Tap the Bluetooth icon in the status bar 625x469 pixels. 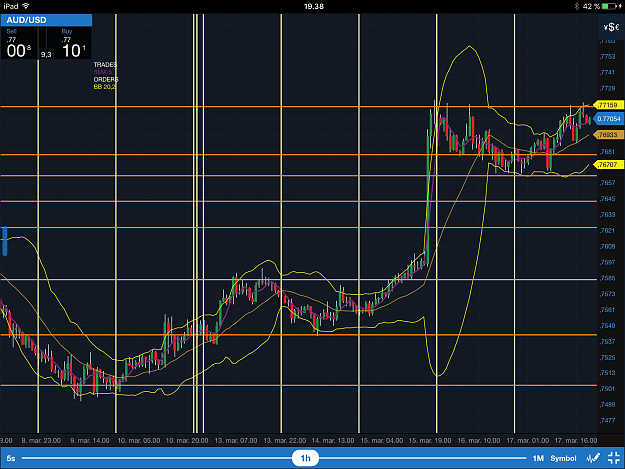(576, 6)
